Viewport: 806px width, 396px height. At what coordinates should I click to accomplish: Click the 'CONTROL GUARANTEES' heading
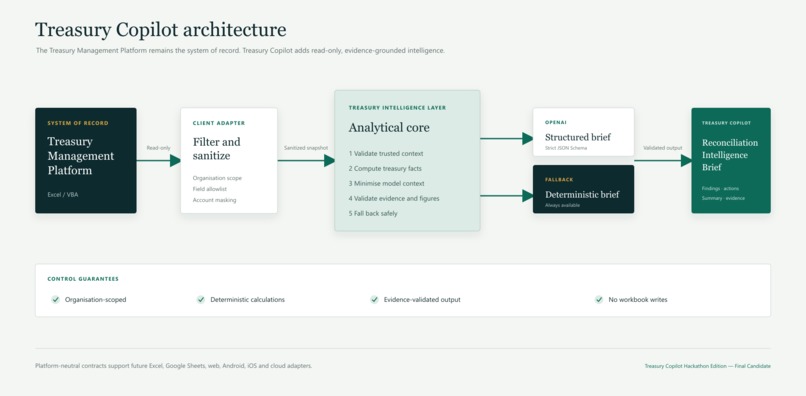(x=83, y=279)
